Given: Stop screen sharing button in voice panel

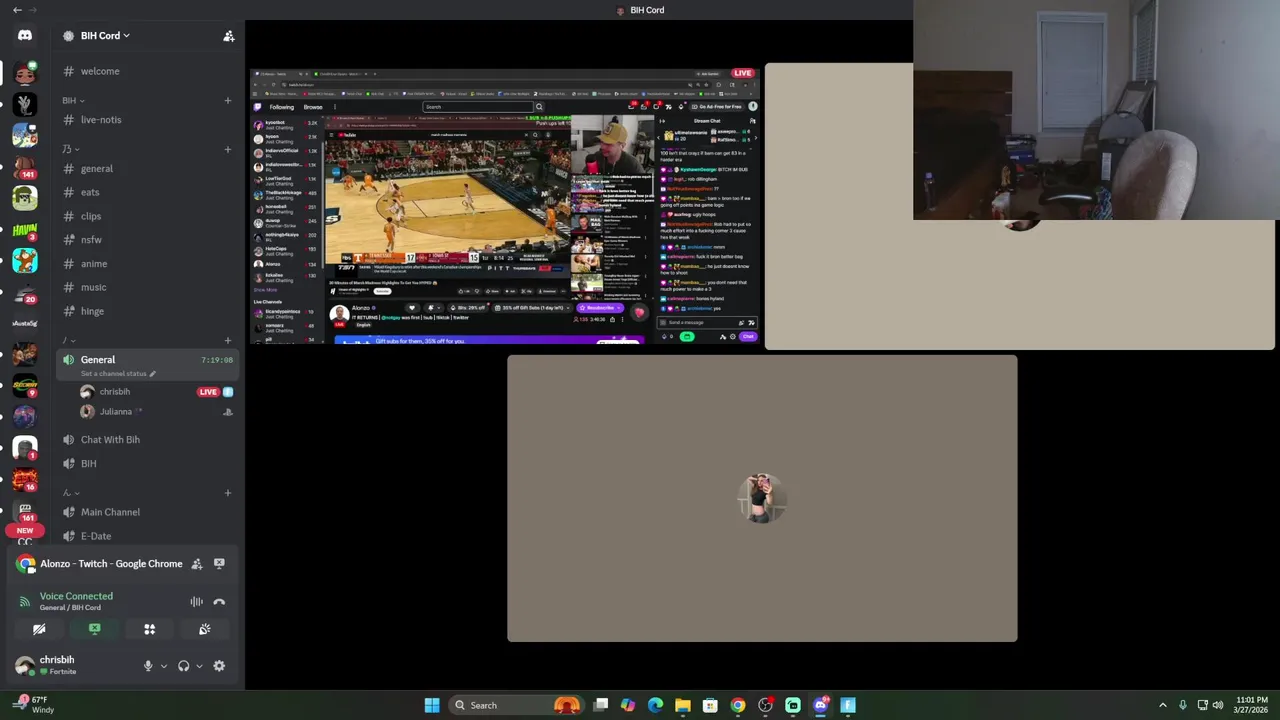Looking at the screenshot, I should pos(94,629).
